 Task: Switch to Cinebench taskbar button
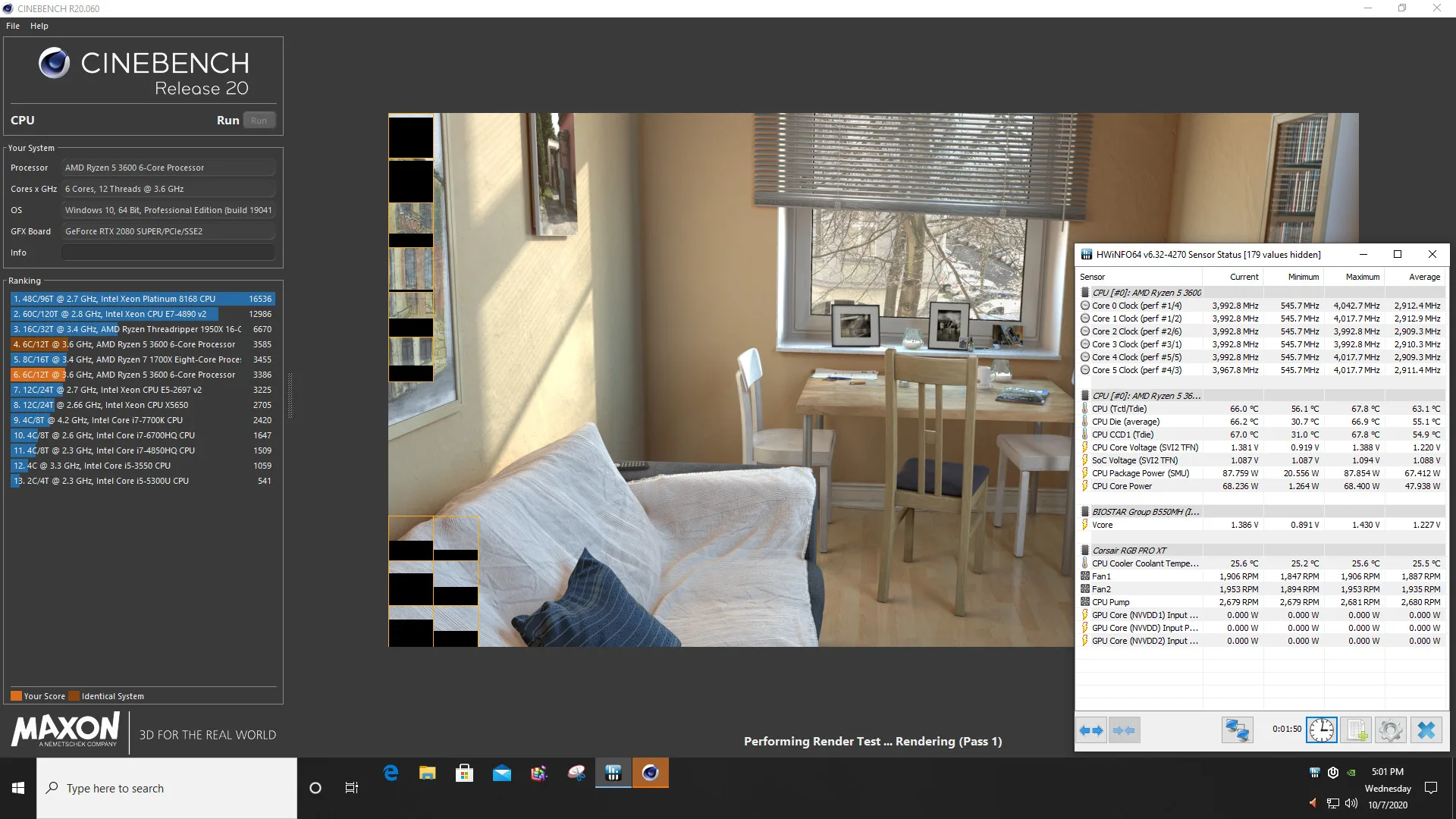point(651,773)
